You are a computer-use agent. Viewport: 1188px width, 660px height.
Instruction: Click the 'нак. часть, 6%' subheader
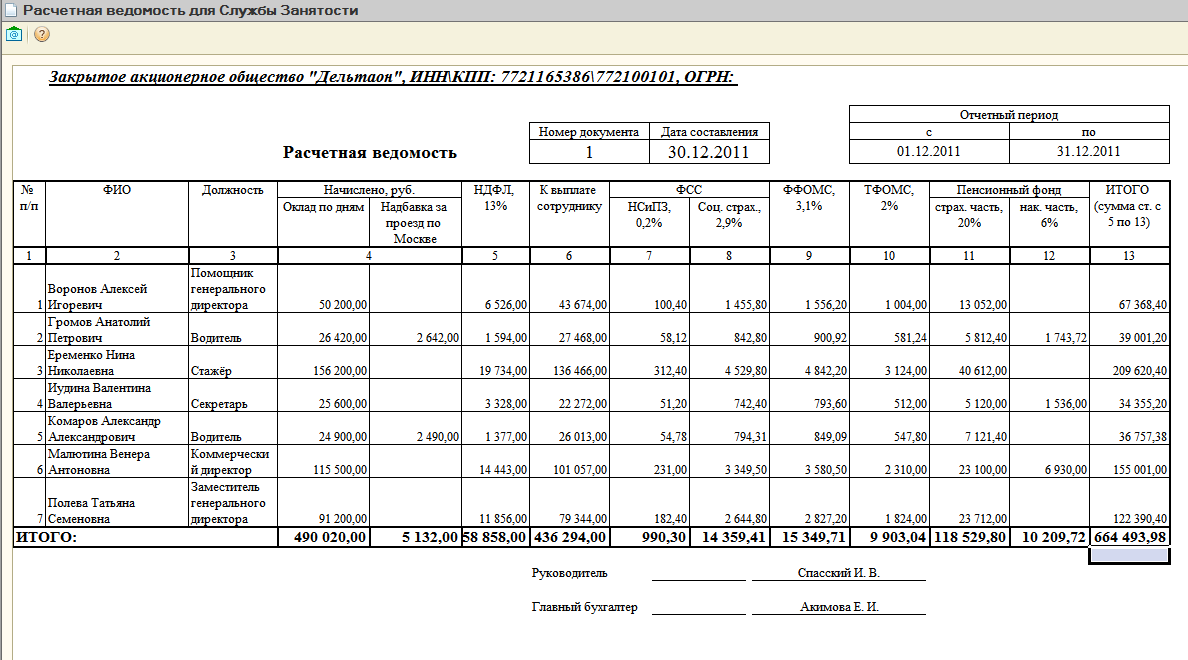(1049, 222)
